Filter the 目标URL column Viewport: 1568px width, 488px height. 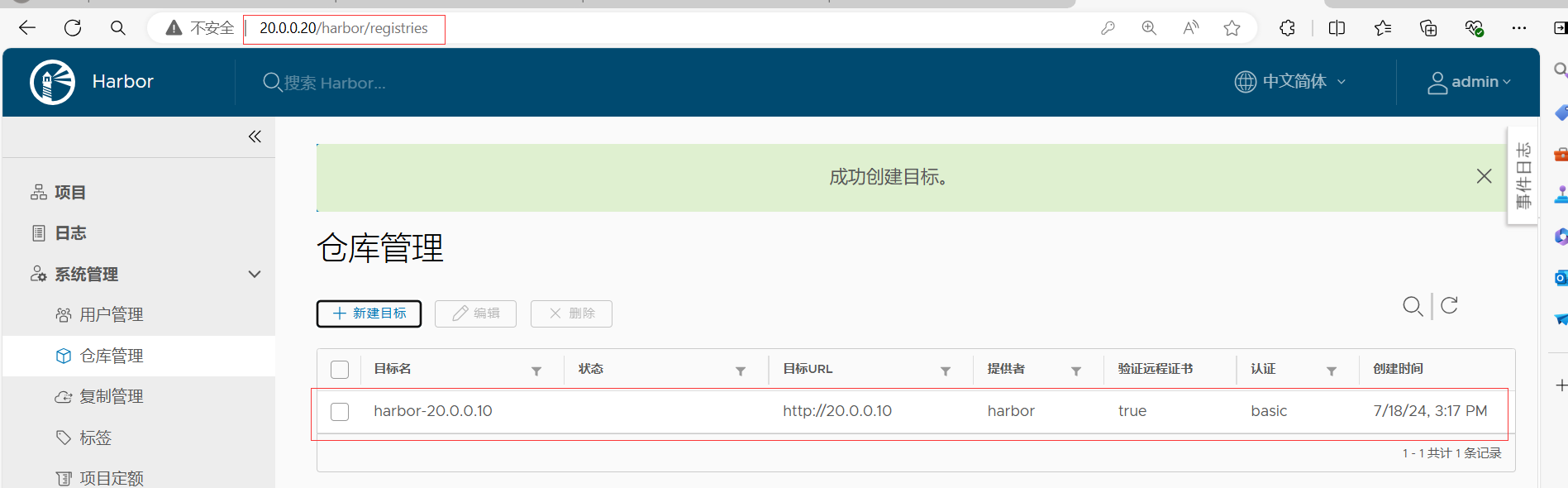tap(946, 371)
